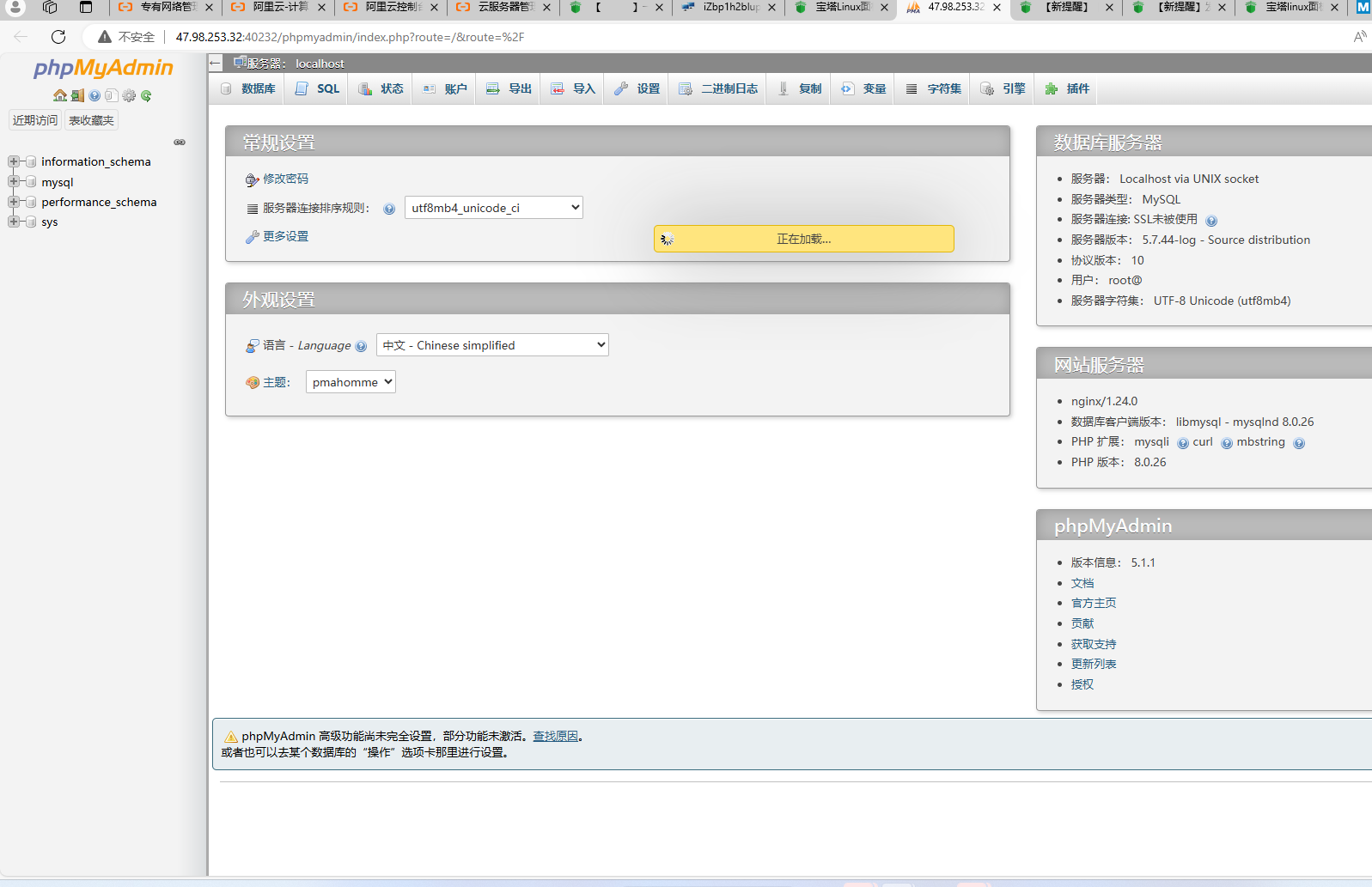Viewport: 1372px width, 887px height.
Task: Open the 插件 tab
Action: click(x=1067, y=88)
